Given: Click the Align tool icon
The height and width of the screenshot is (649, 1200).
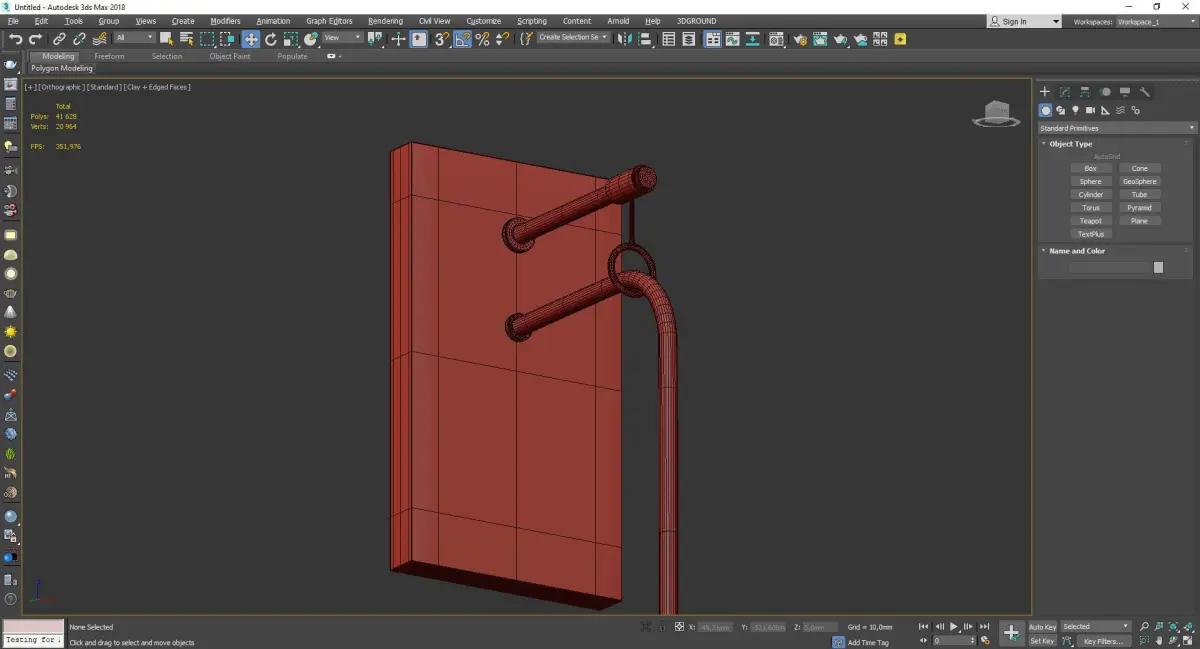Looking at the screenshot, I should (x=644, y=39).
